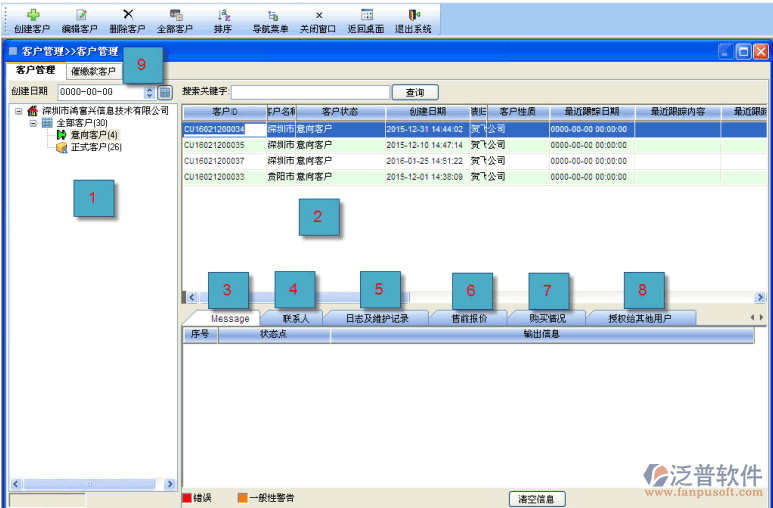Select the 深圳市鸿富兴信息技术有限公司 tree root
The width and height of the screenshot is (773, 508).
tap(105, 110)
